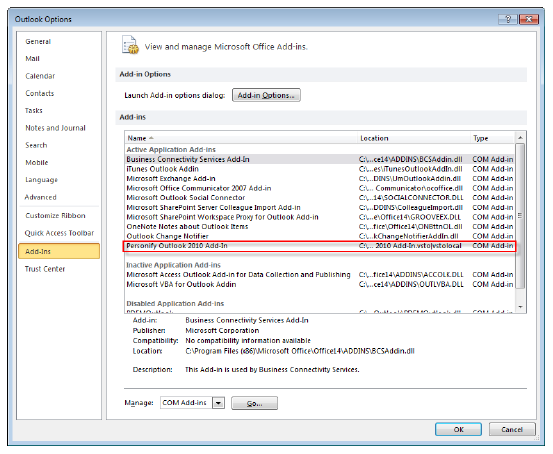
Task: Select the Personify Outlook 2010 Add-In row
Action: point(320,246)
